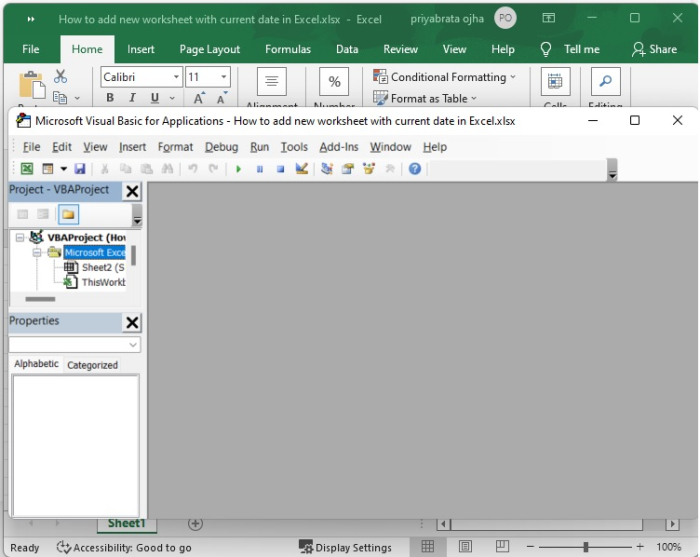700x557 pixels.
Task: Switch to the Categorized properties tab
Action: point(92,365)
